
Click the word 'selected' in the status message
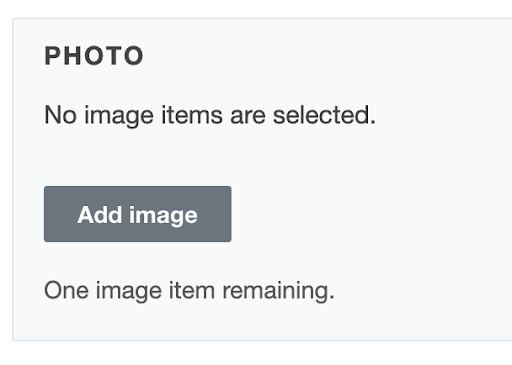[322, 115]
